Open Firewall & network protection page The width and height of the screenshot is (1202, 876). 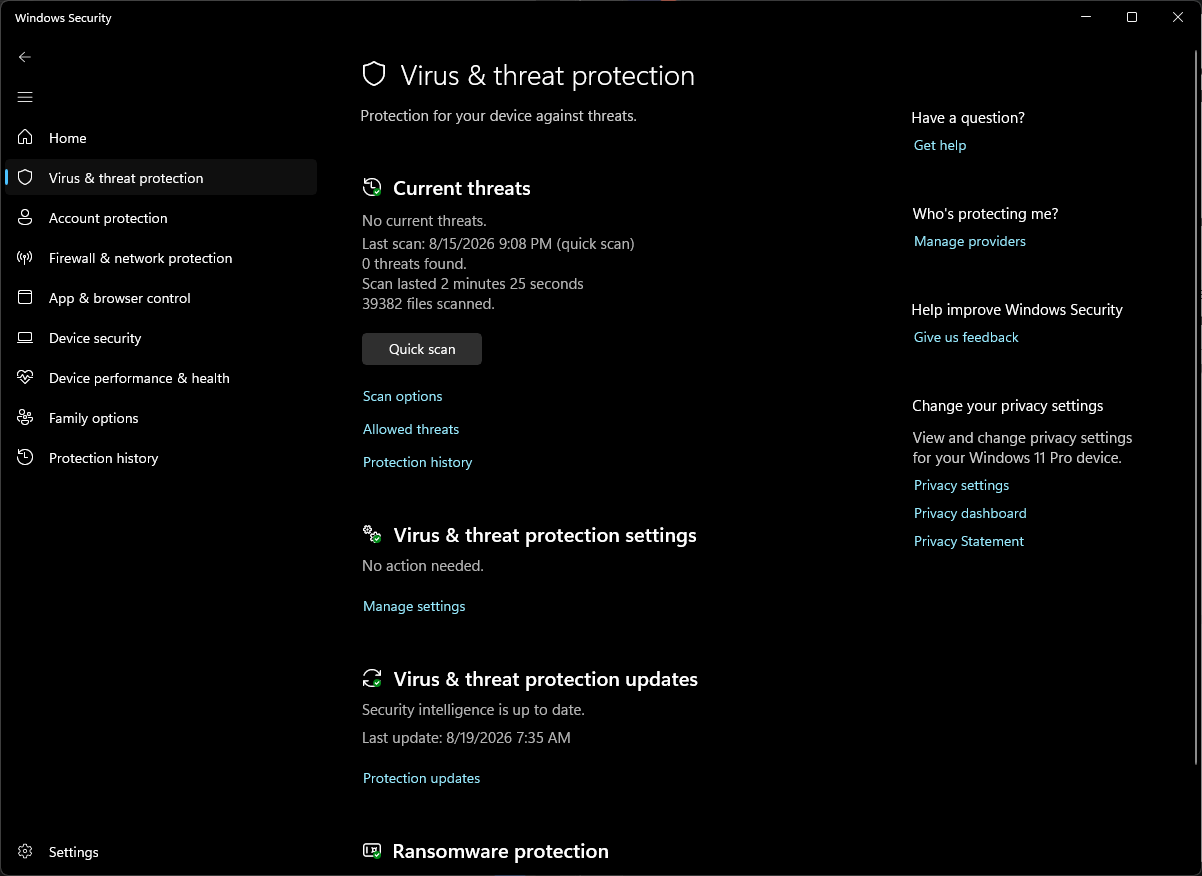coord(161,257)
